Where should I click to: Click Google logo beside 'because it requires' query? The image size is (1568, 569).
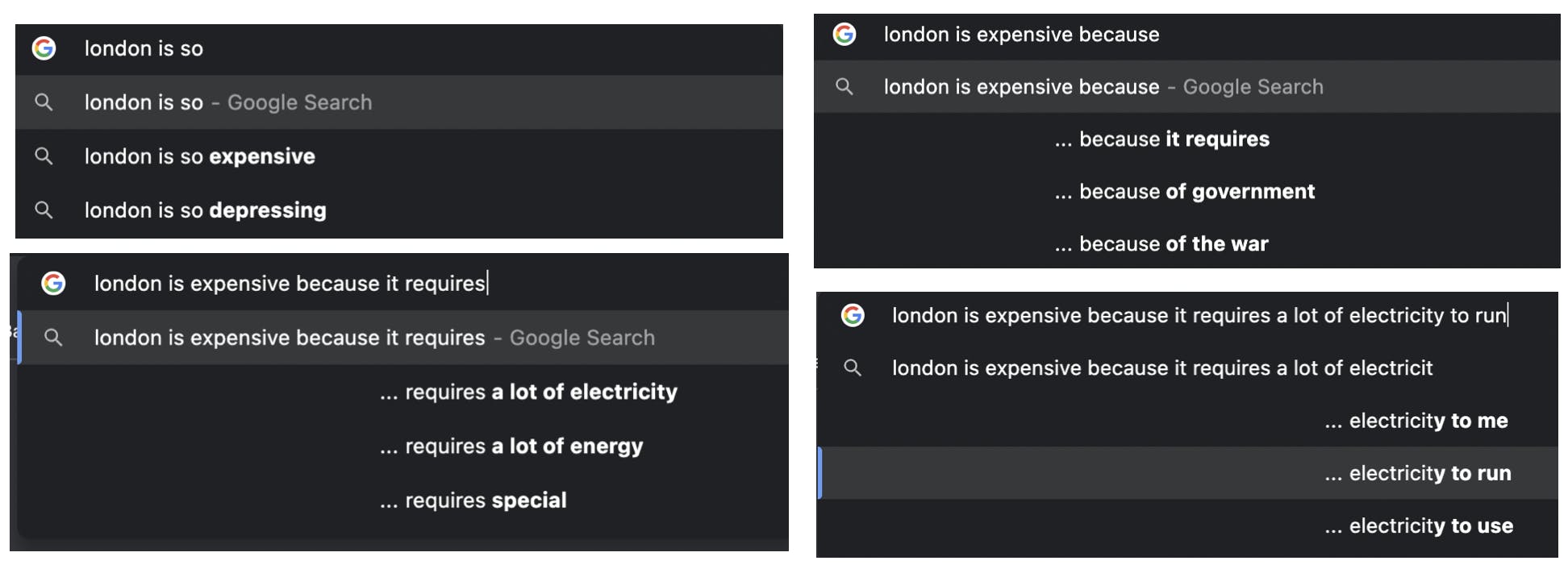click(x=53, y=283)
